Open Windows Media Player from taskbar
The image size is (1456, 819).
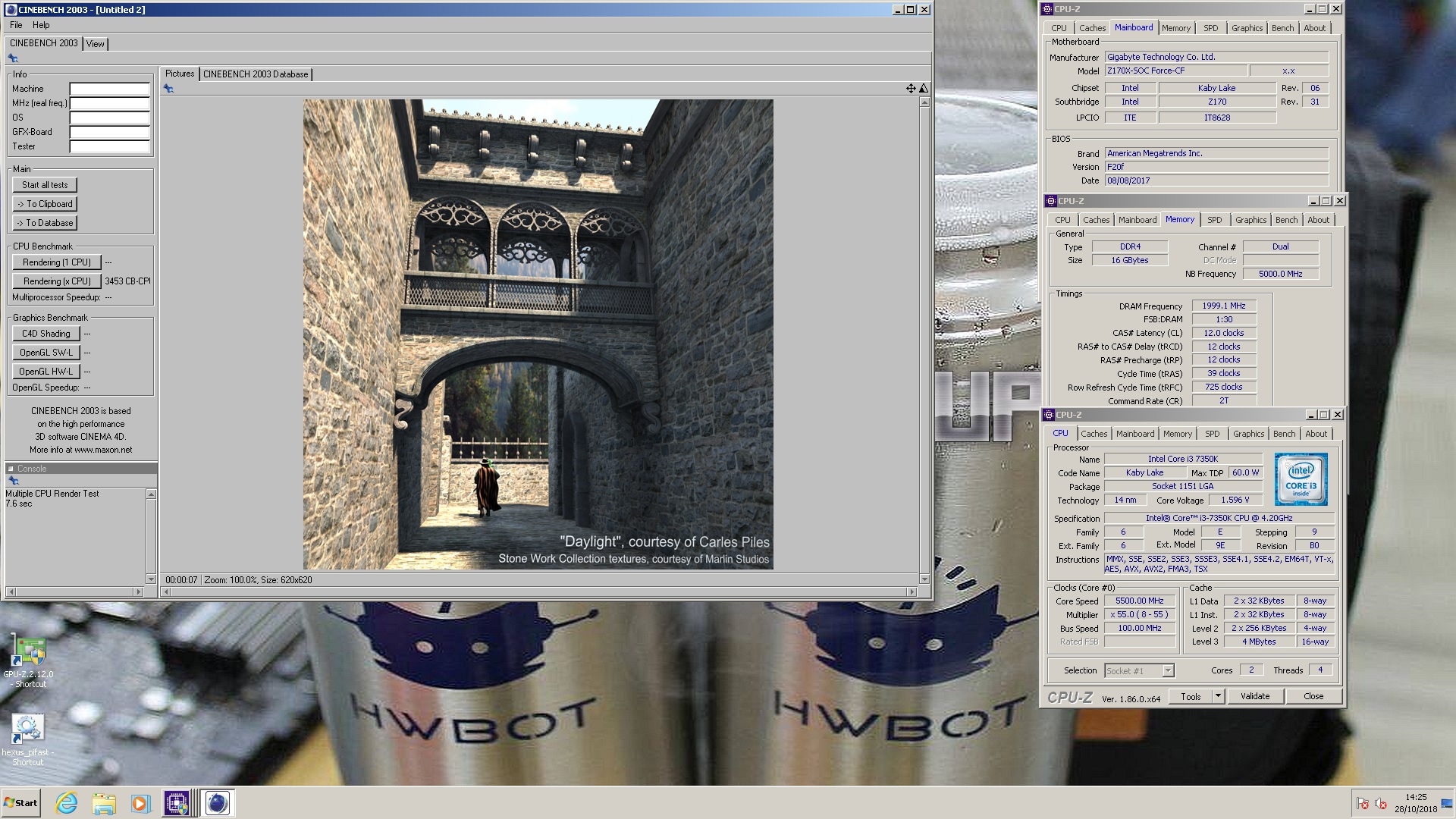click(x=140, y=803)
